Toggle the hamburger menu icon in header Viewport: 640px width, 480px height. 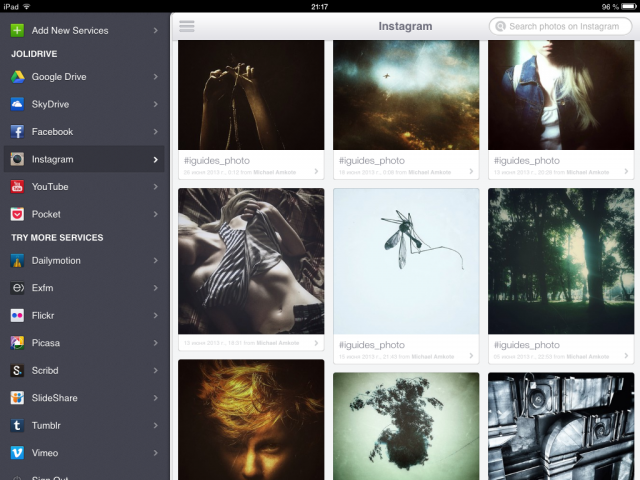(187, 26)
